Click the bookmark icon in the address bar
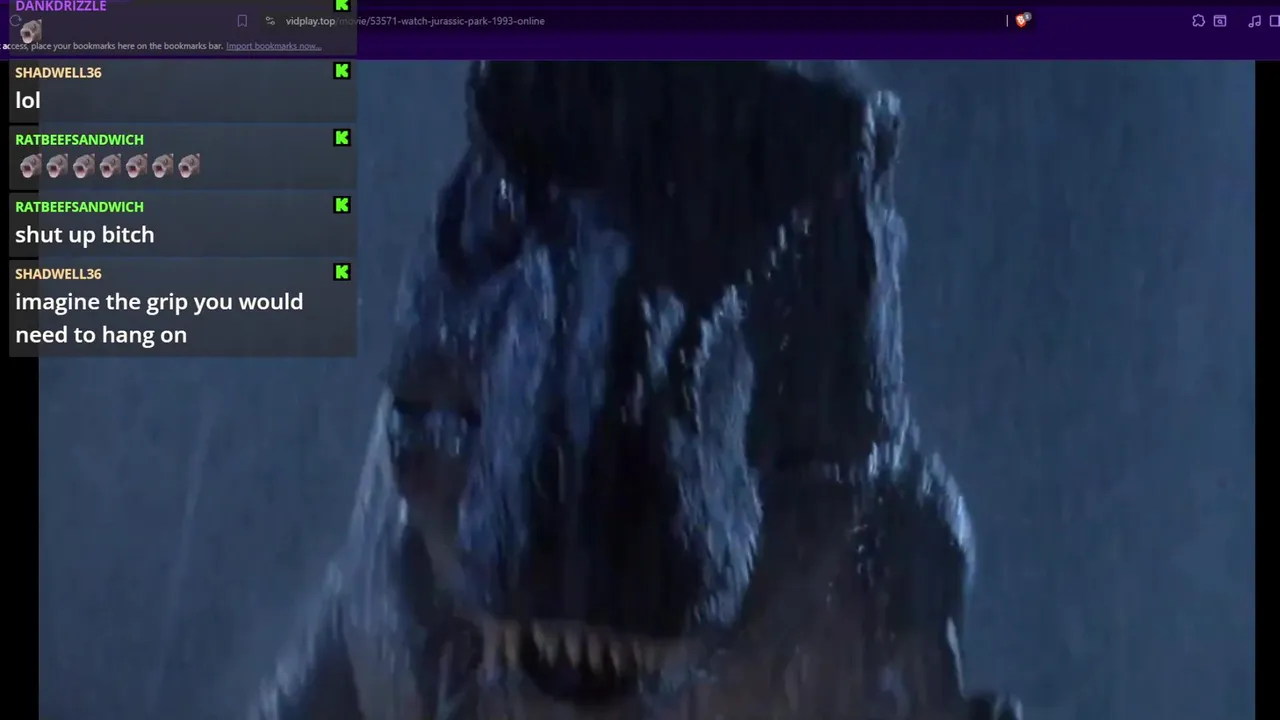1280x720 pixels. pyautogui.click(x=242, y=21)
